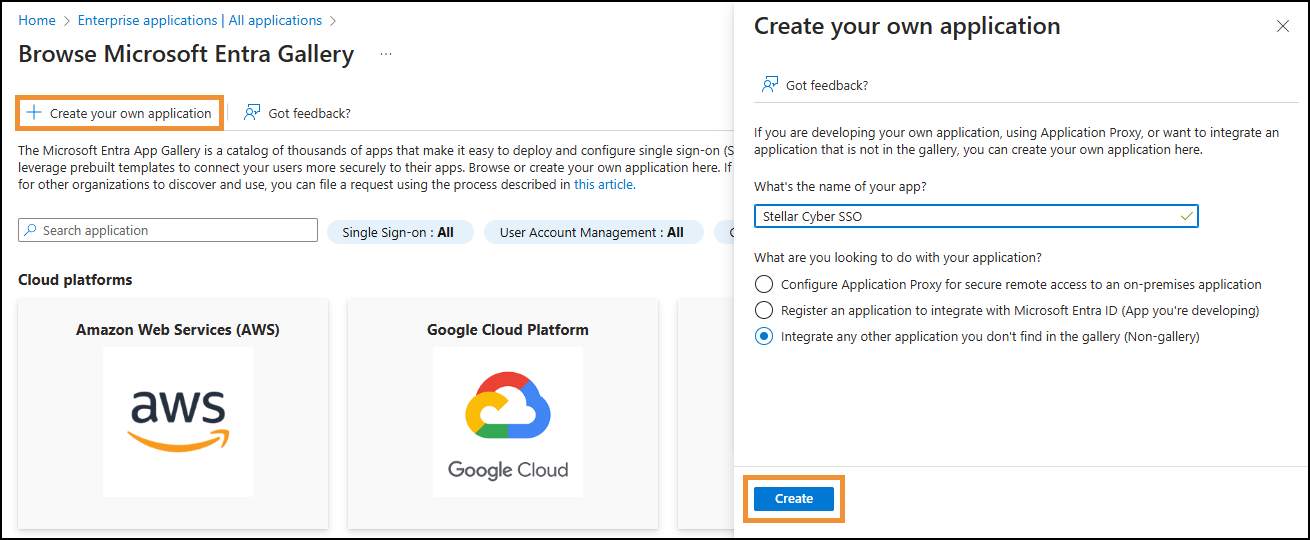Select Register an application with Entra ID option
The height and width of the screenshot is (540, 1310).
tap(764, 310)
